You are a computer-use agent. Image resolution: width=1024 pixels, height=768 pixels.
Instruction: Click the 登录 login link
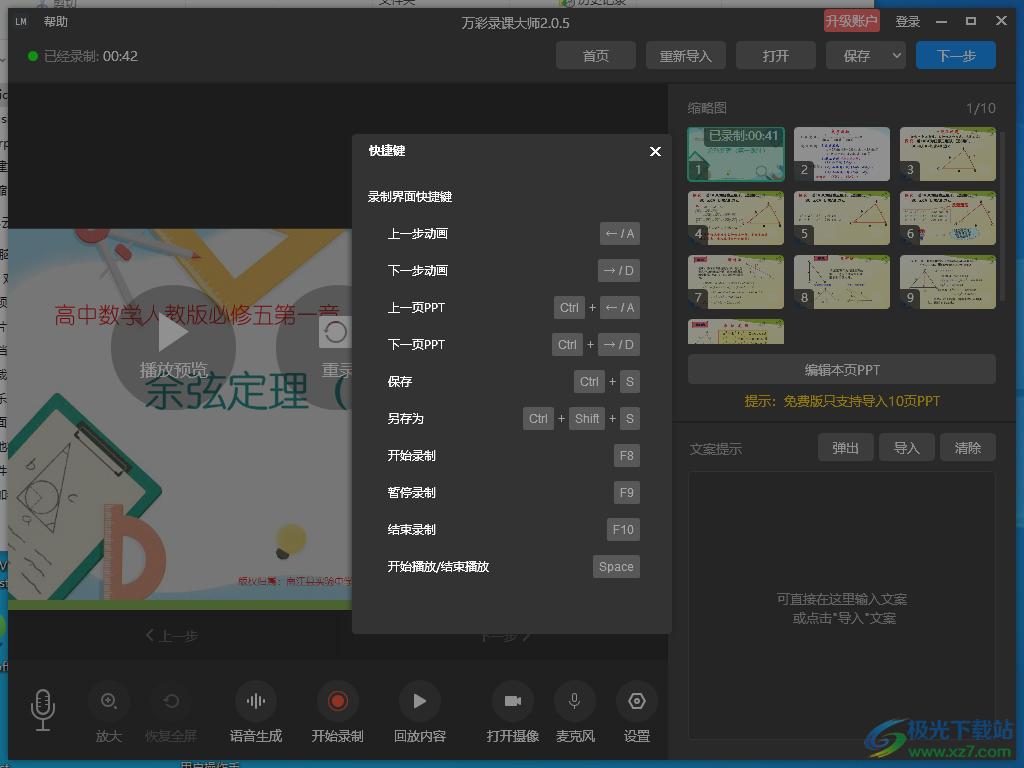click(x=907, y=22)
